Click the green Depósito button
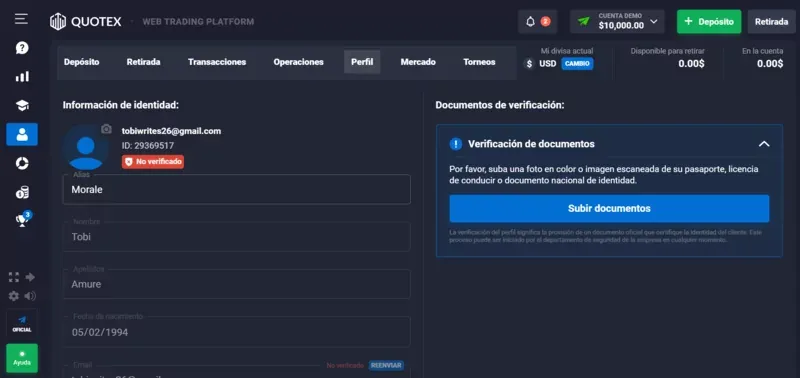The image size is (800, 378). pyautogui.click(x=709, y=21)
